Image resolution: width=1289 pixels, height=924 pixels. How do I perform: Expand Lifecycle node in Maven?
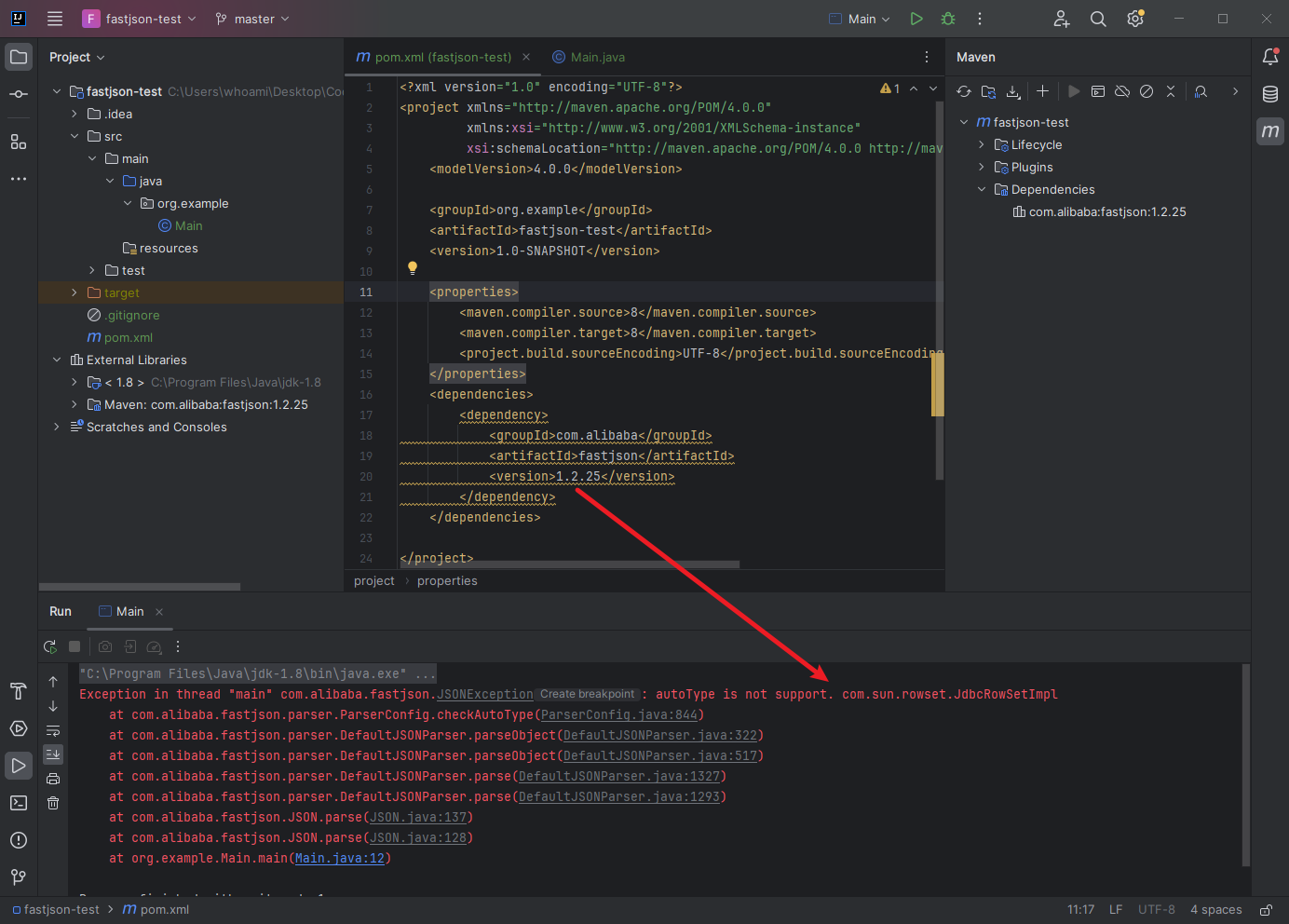point(982,144)
